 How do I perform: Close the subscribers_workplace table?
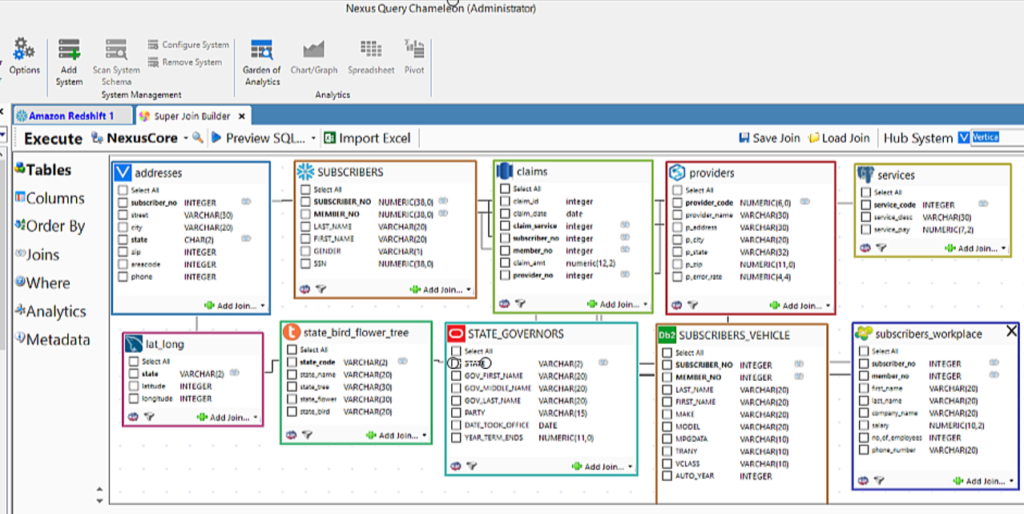(1011, 332)
